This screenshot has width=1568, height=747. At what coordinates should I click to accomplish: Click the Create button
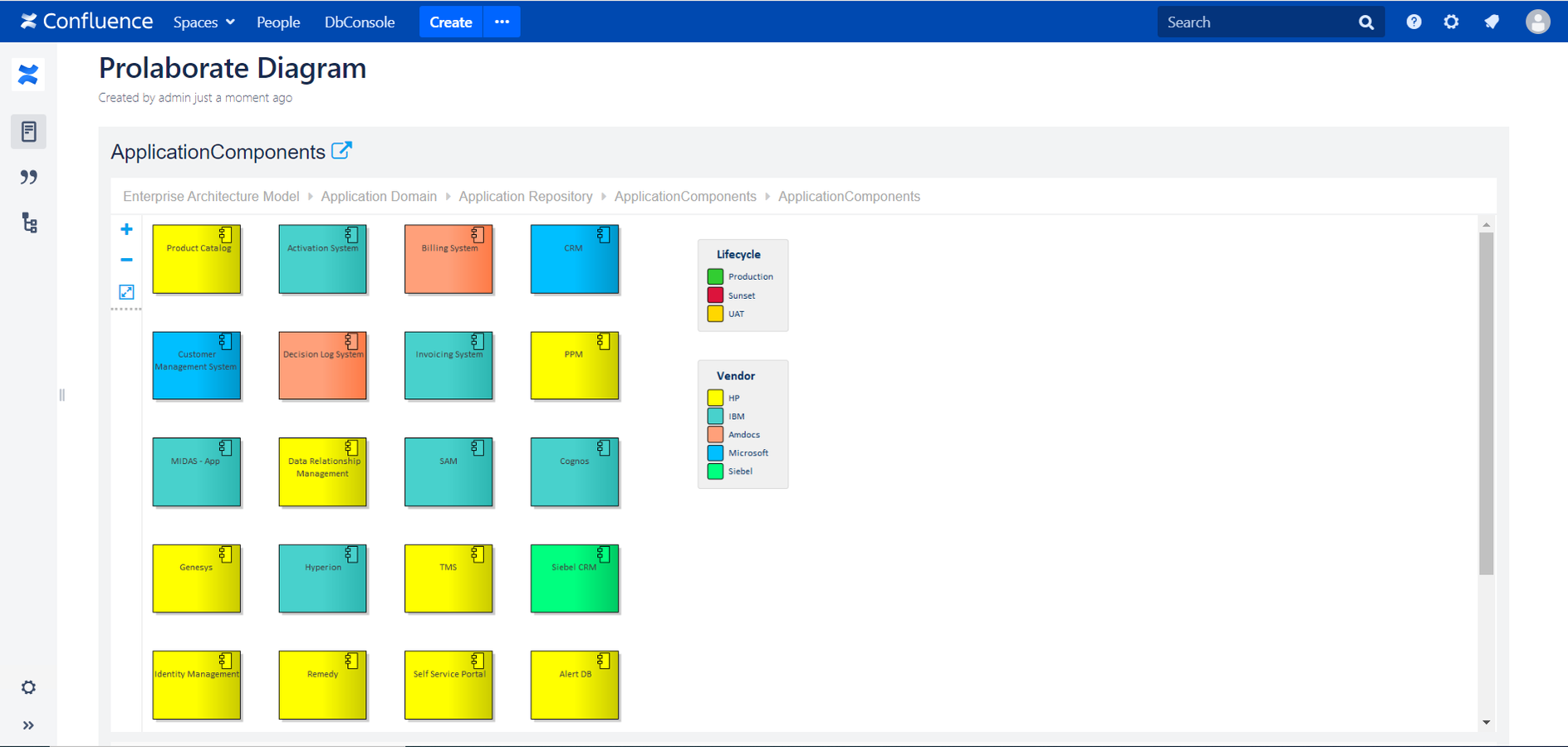pyautogui.click(x=451, y=22)
